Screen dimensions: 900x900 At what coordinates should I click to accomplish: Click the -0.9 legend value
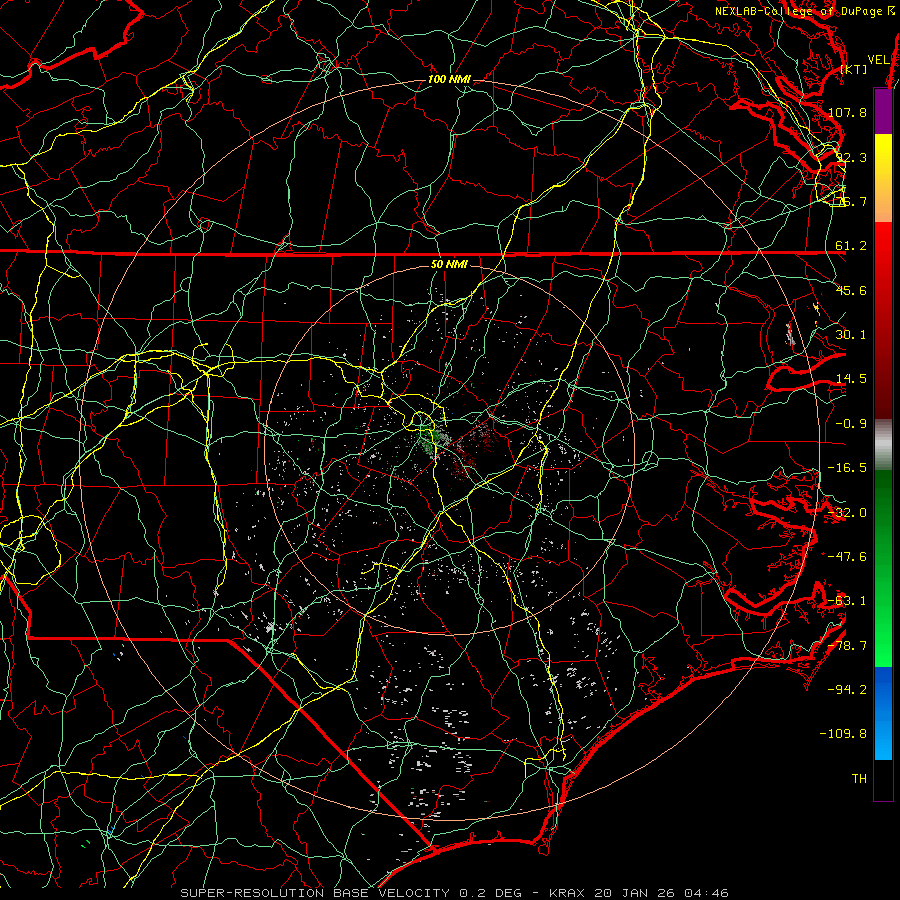coord(851,424)
